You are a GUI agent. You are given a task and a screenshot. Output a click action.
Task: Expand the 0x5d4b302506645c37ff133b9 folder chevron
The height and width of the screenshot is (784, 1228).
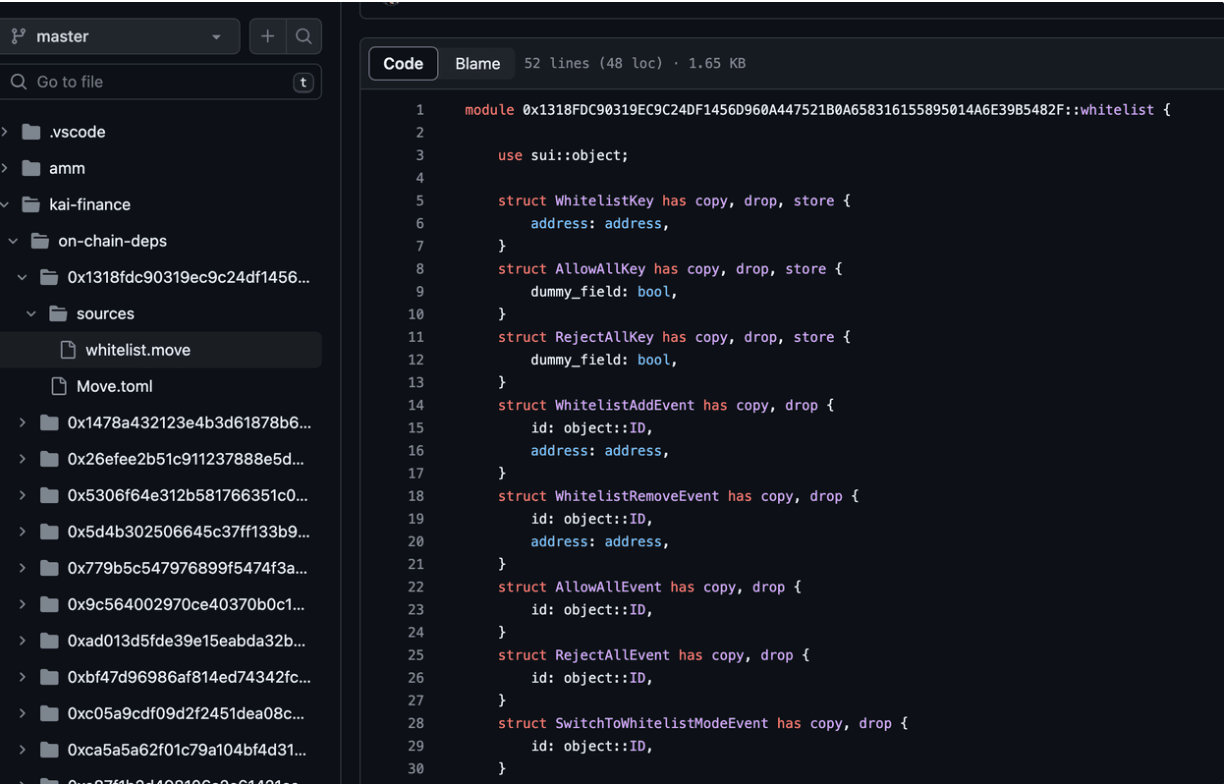click(22, 532)
